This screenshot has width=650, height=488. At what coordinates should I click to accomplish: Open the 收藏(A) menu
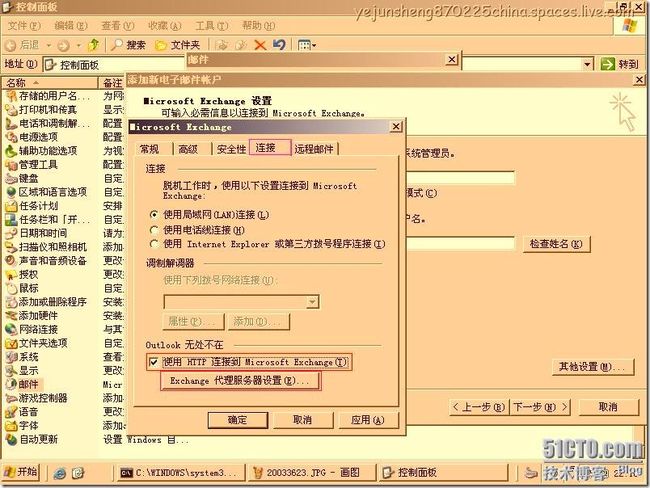click(165, 26)
